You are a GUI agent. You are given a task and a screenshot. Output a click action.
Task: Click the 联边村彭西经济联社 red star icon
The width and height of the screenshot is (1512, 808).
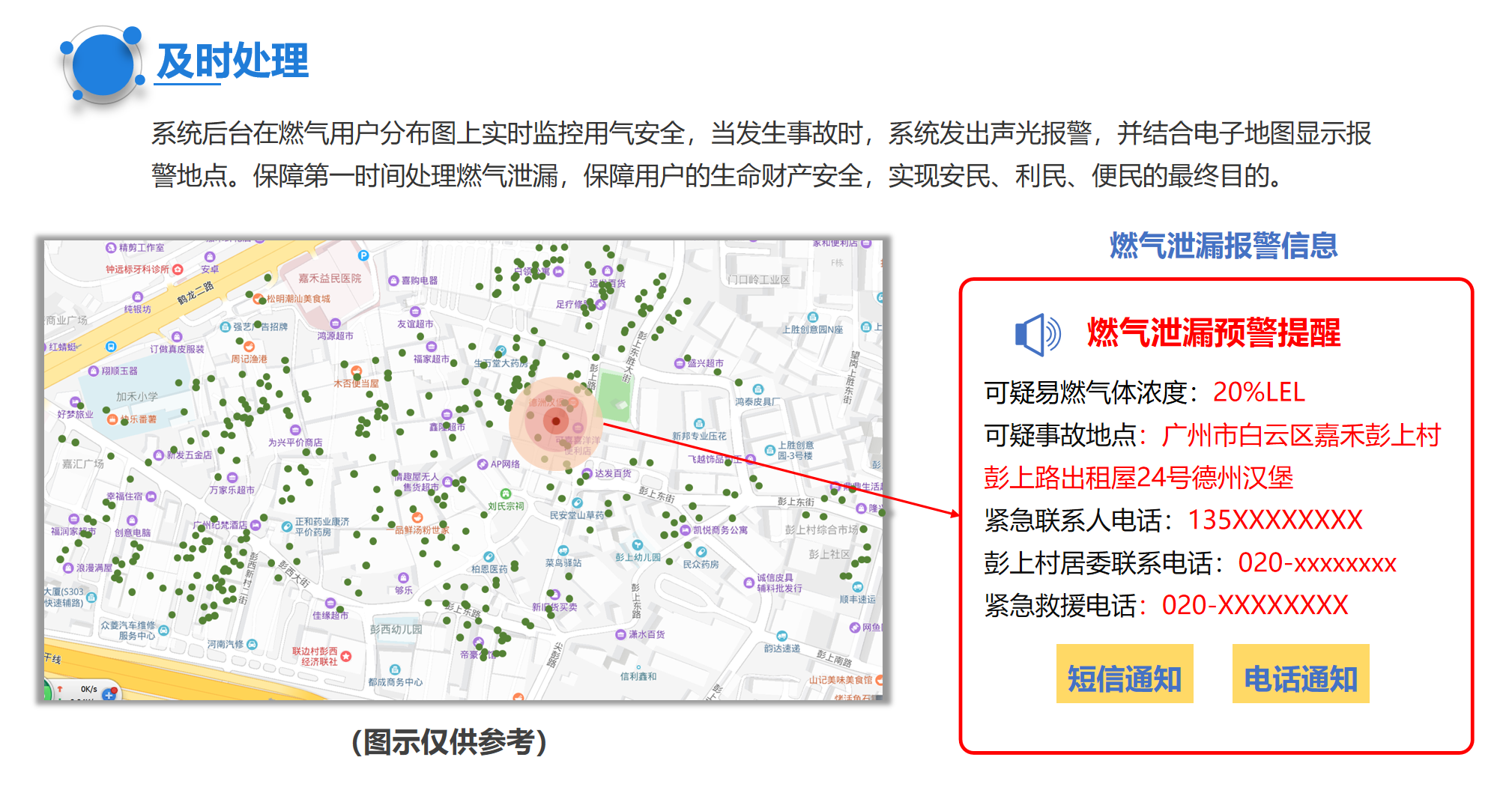pos(345,656)
